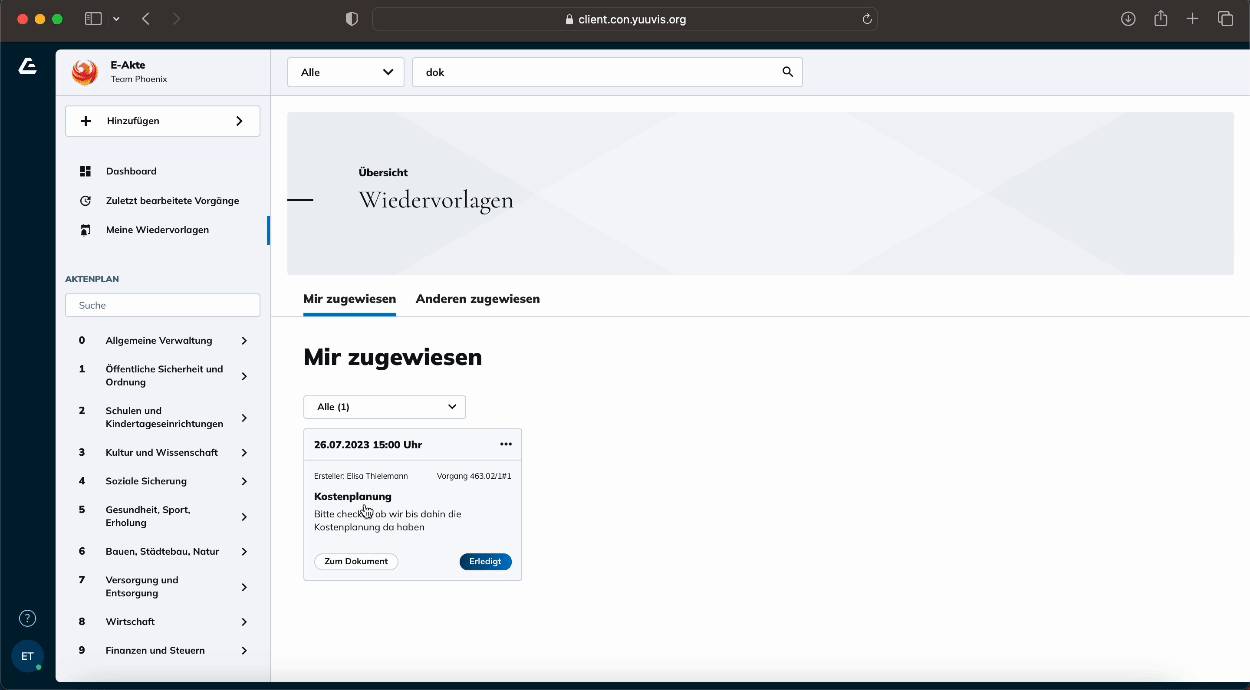Click the Erledigt button

(x=485, y=561)
